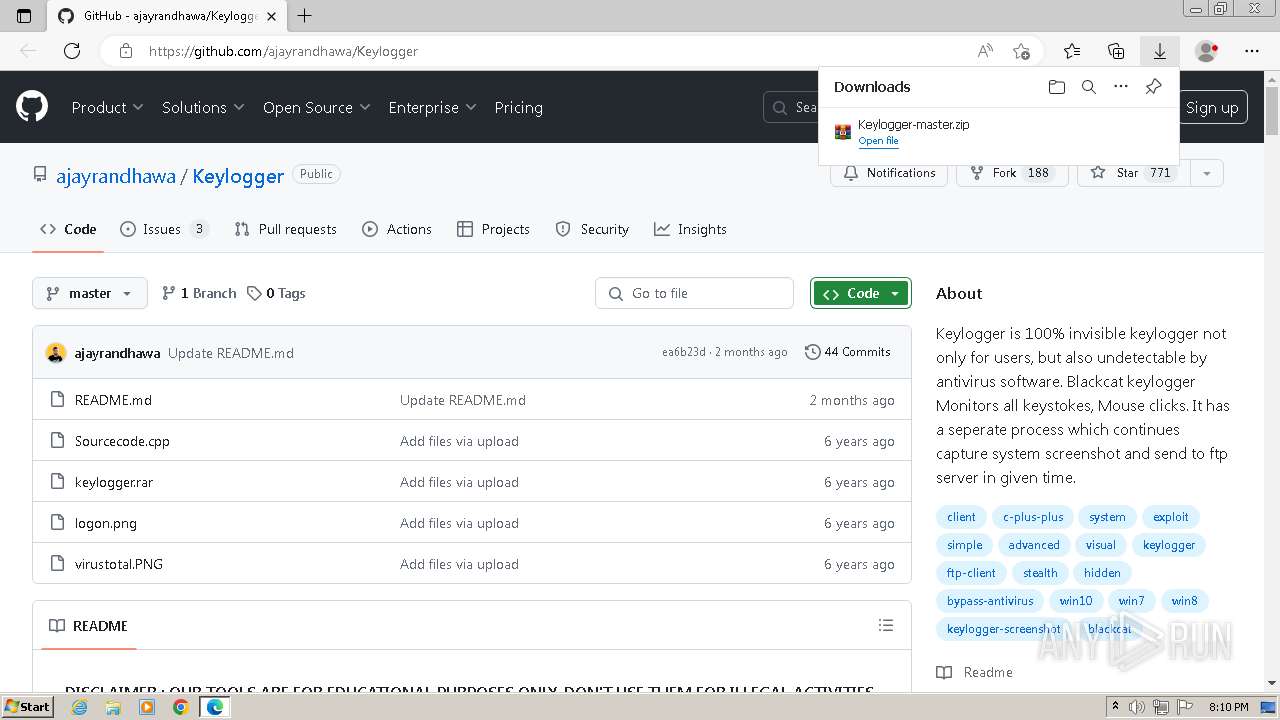
Task: Expand the Open Source menu
Action: point(316,107)
